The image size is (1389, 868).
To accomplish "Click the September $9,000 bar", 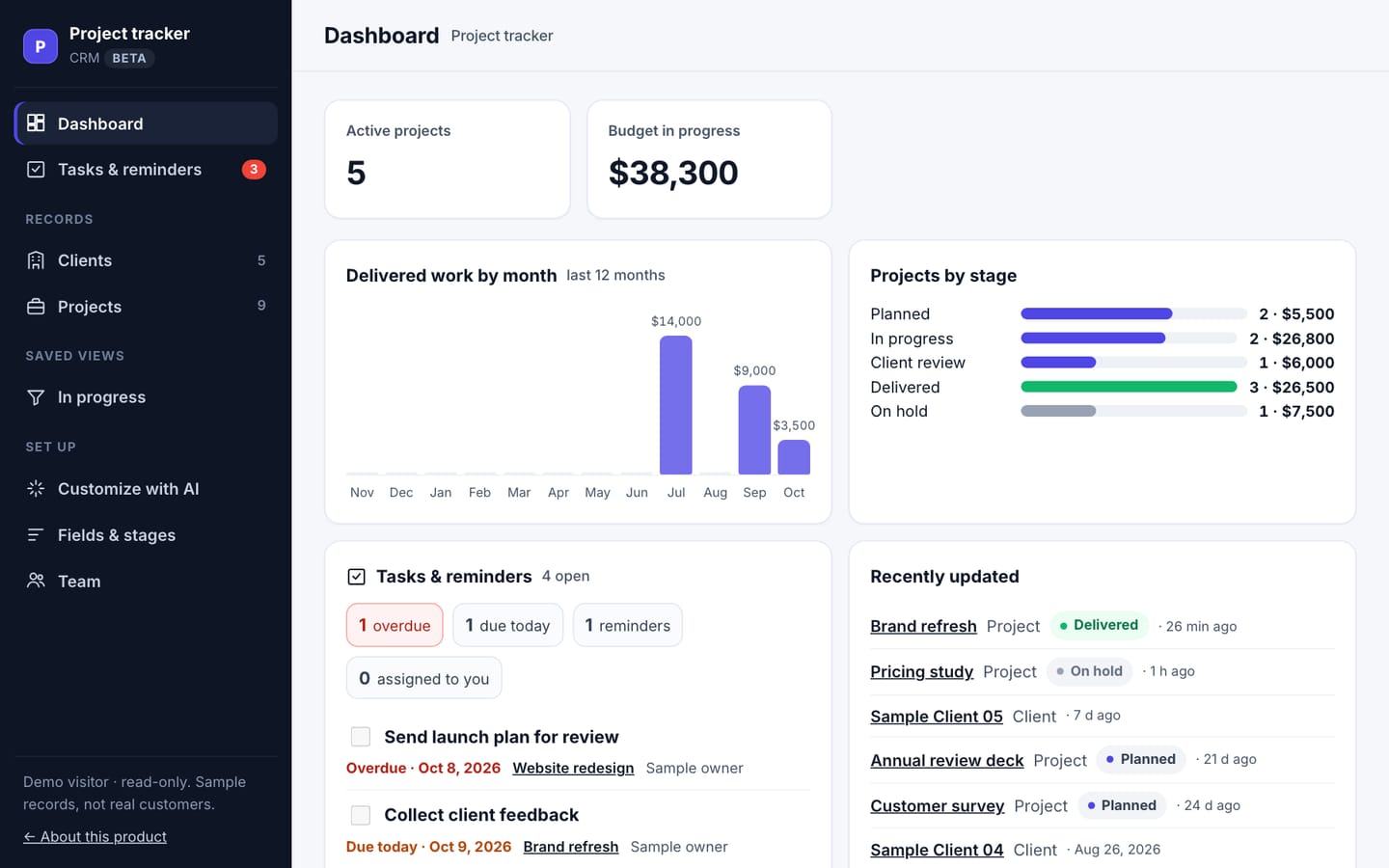I will 754,430.
